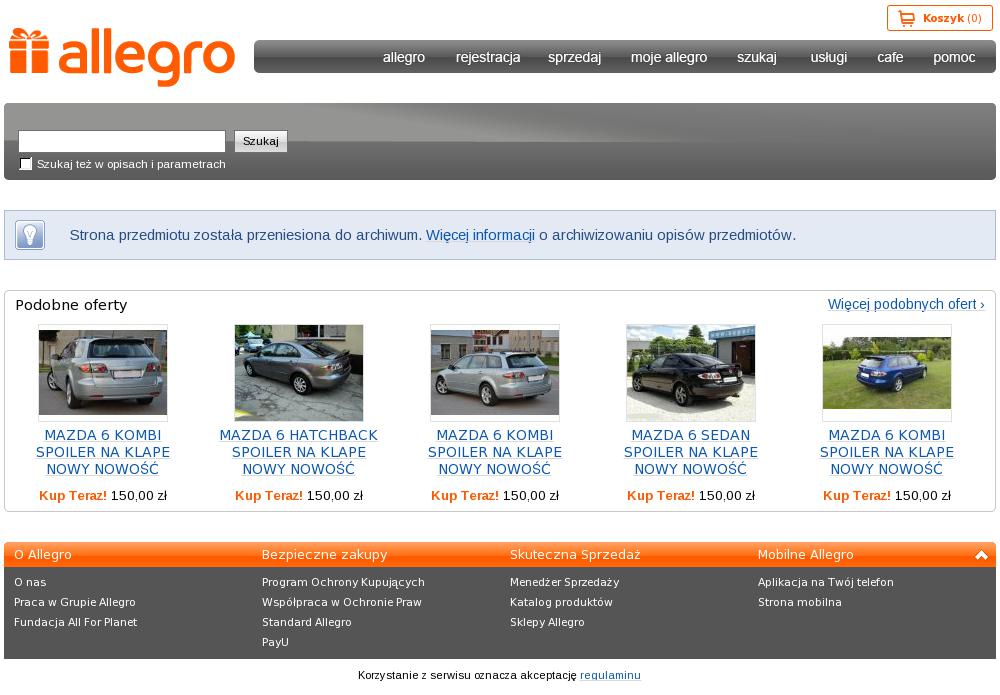The image size is (1000, 695).
Task: Open Strona mobilna footer link
Action: 800,602
